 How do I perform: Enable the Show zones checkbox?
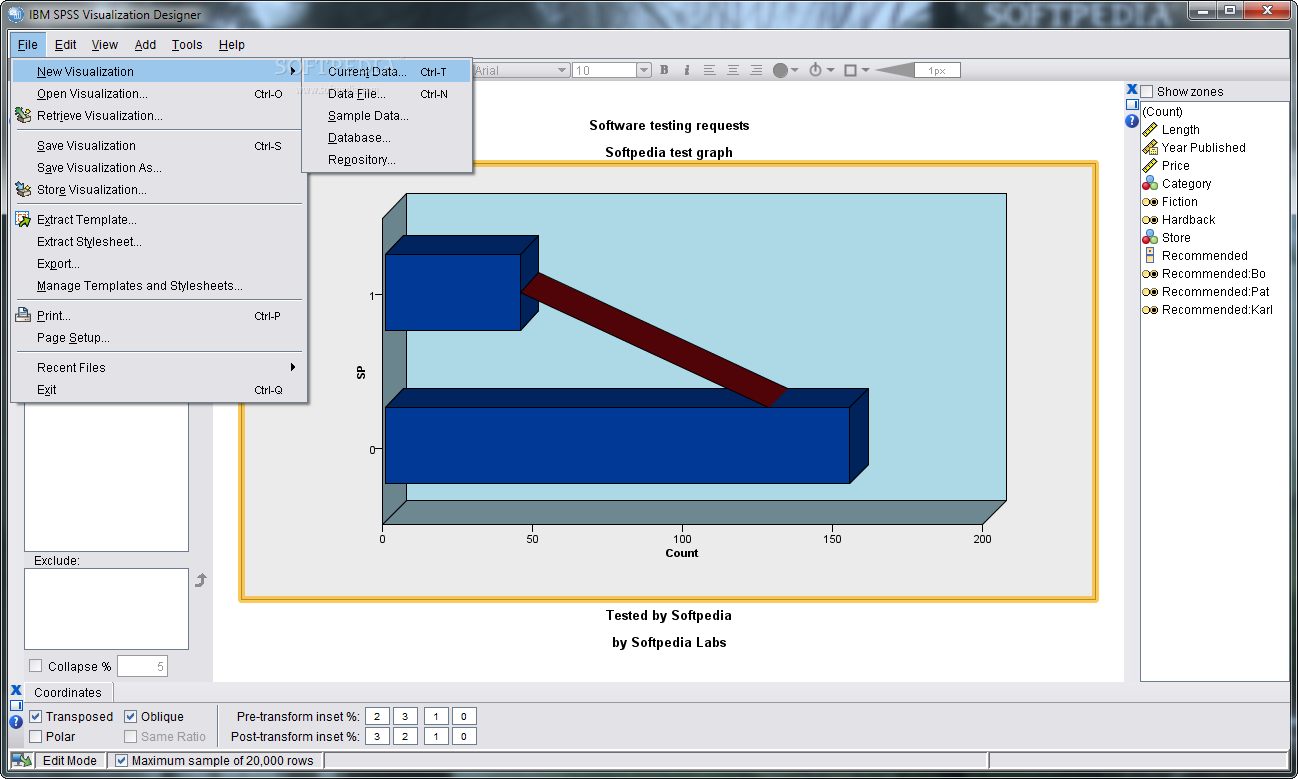tap(1147, 92)
